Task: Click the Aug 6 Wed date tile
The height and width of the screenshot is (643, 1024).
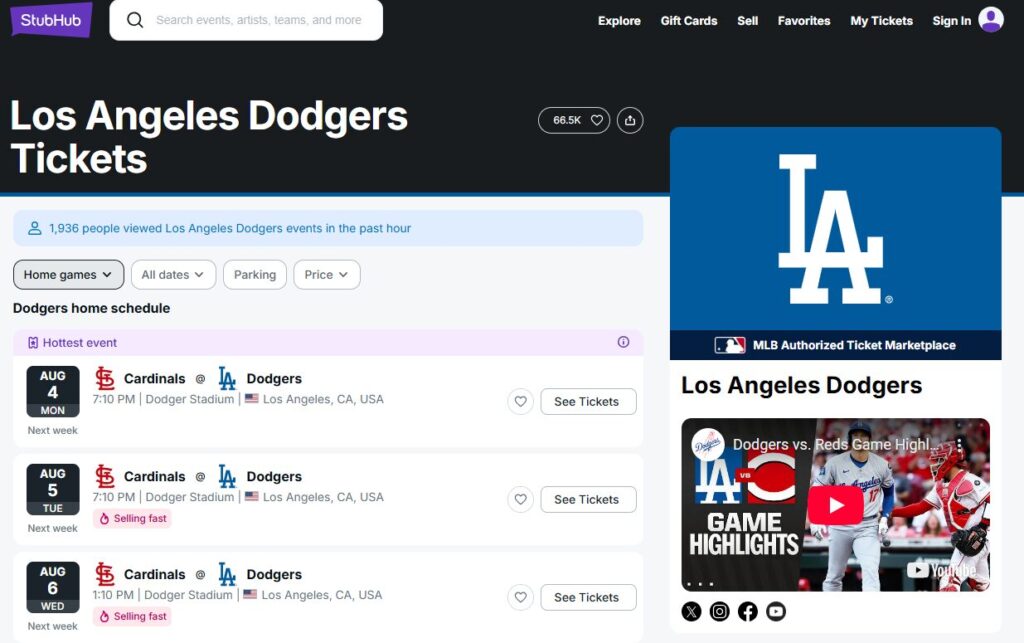Action: pyautogui.click(x=53, y=588)
